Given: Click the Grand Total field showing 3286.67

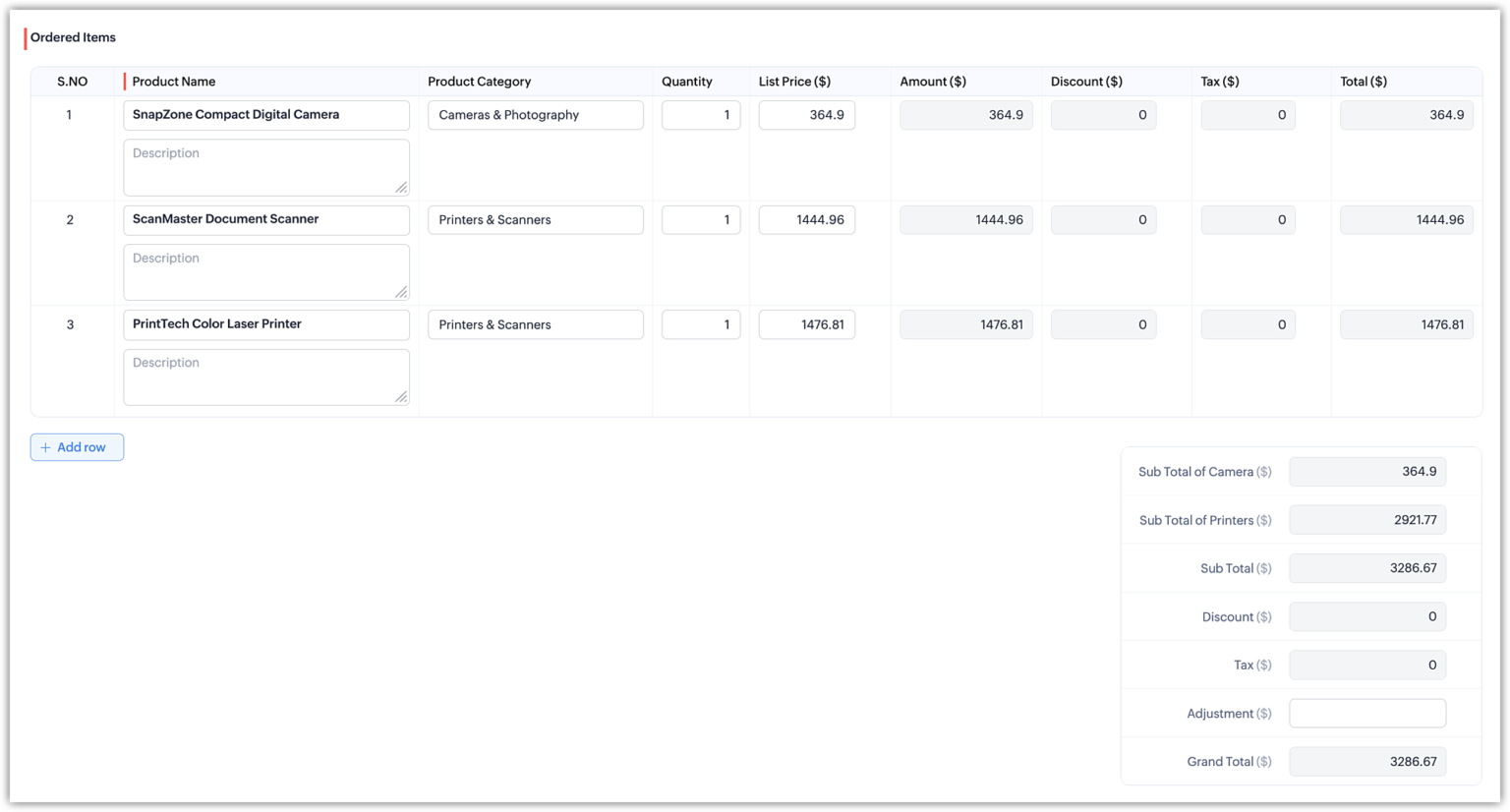Looking at the screenshot, I should [1367, 761].
